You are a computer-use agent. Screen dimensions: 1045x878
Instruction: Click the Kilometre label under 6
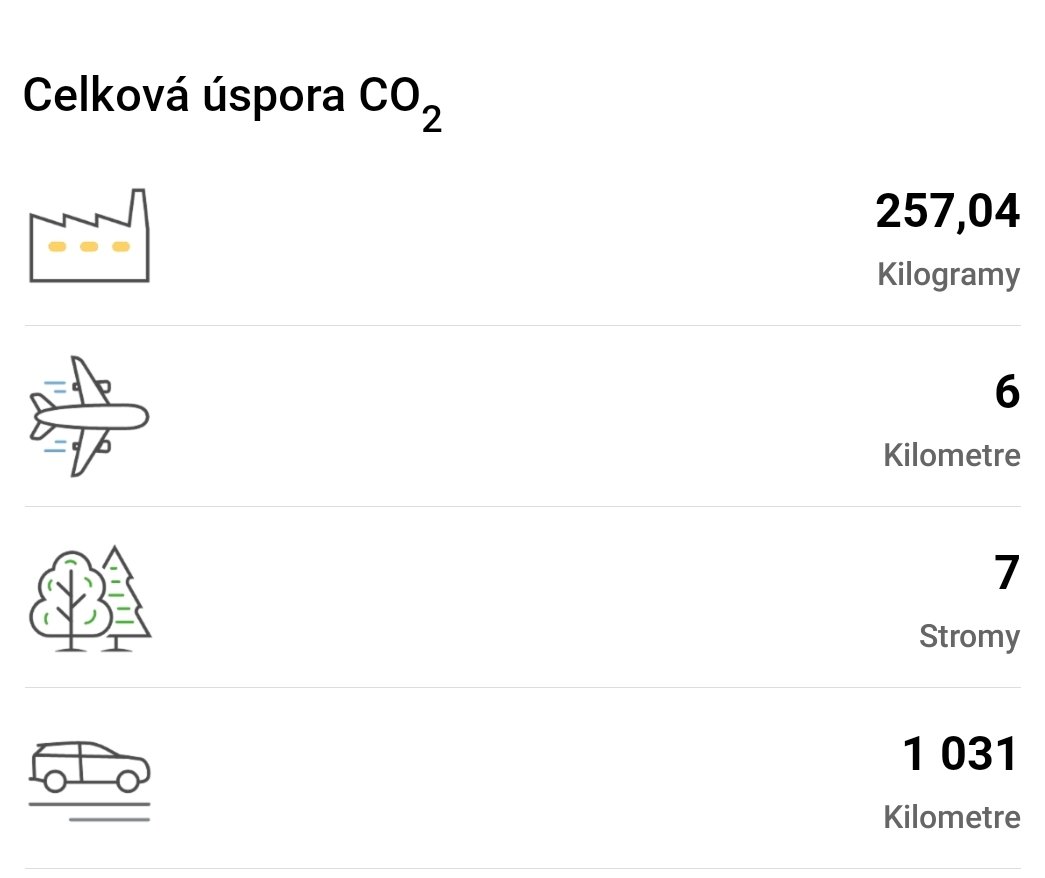[x=952, y=455]
